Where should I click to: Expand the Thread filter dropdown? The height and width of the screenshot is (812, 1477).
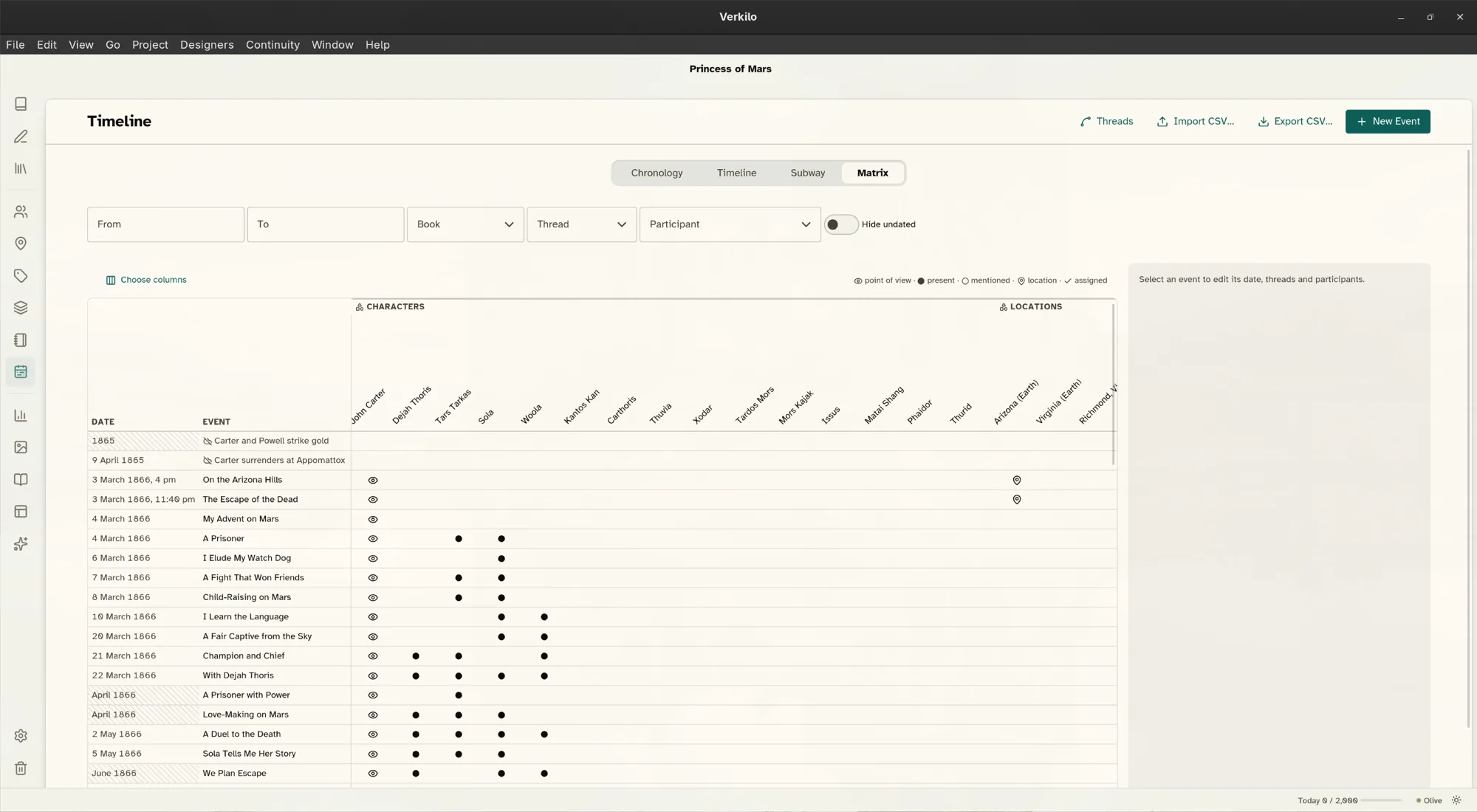coord(582,224)
